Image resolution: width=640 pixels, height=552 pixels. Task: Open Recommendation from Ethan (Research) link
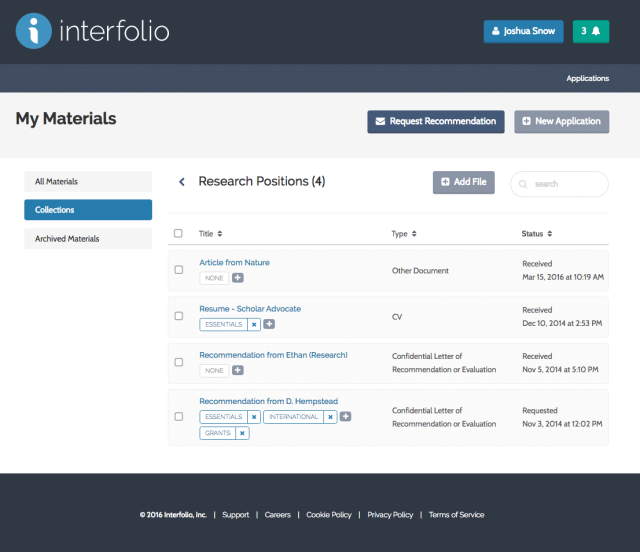[x=273, y=355]
